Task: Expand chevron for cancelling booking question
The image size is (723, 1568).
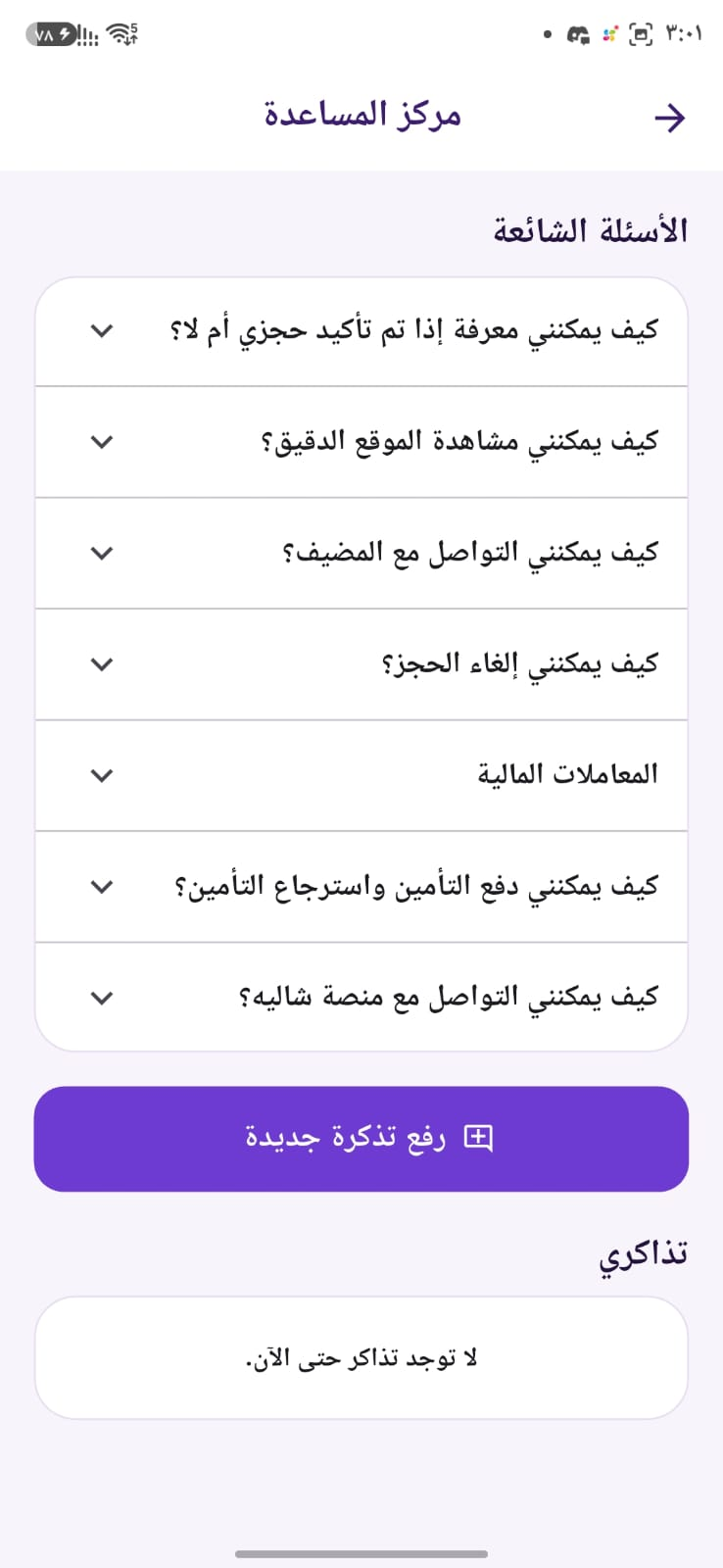Action: (x=102, y=664)
